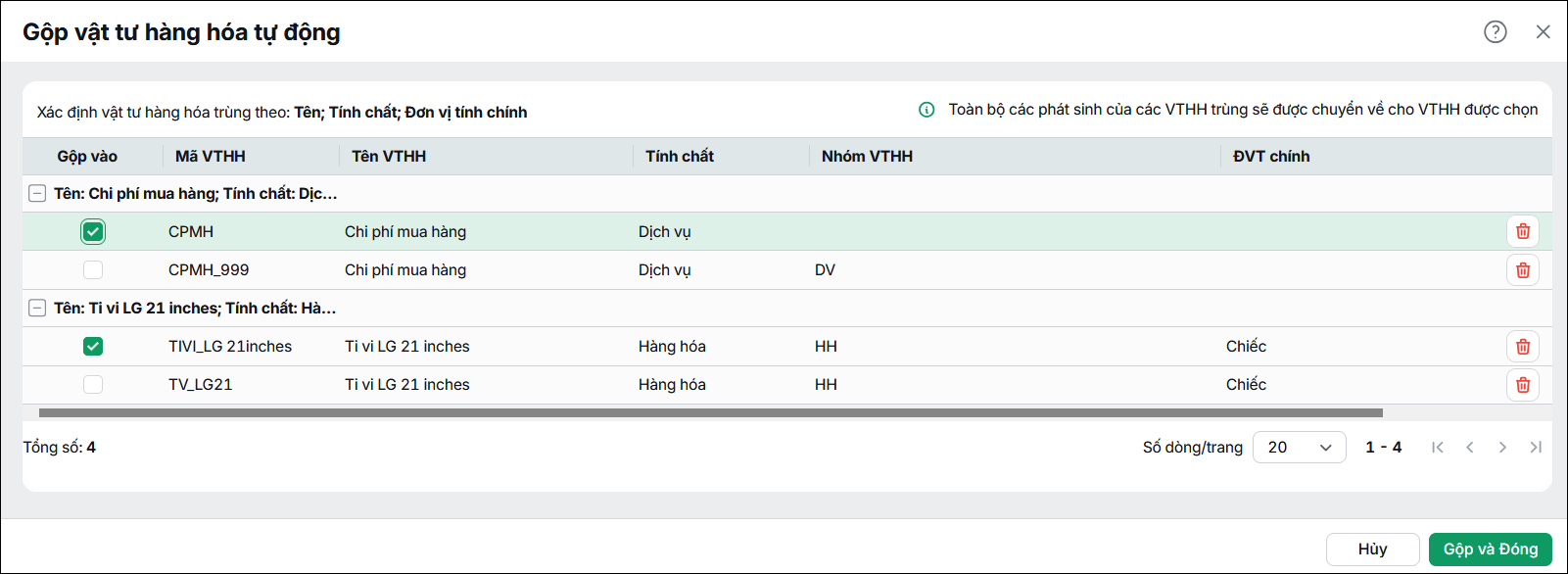
Task: Remove TIVI_LG 21inches row via trash icon
Action: (x=1523, y=346)
